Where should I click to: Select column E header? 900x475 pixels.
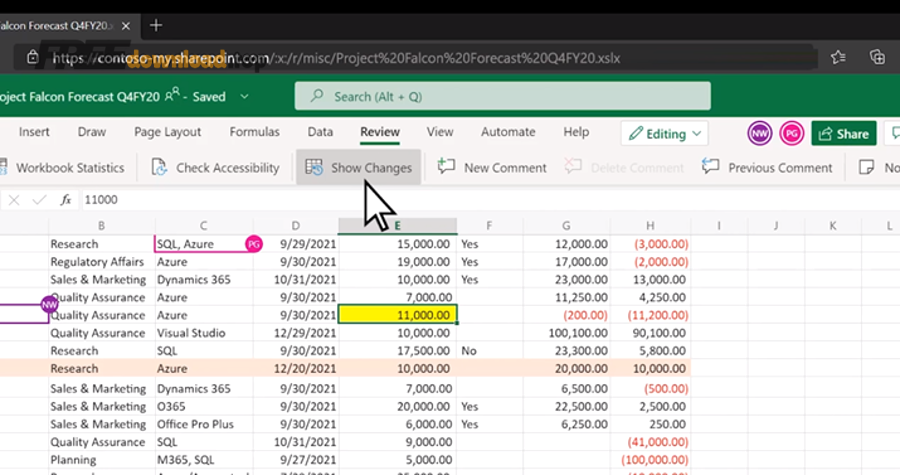397,226
